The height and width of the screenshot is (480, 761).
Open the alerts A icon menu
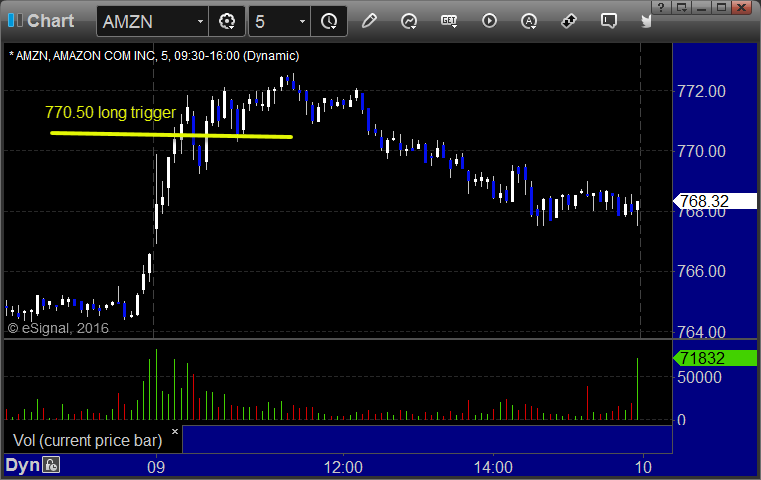pyautogui.click(x=529, y=21)
